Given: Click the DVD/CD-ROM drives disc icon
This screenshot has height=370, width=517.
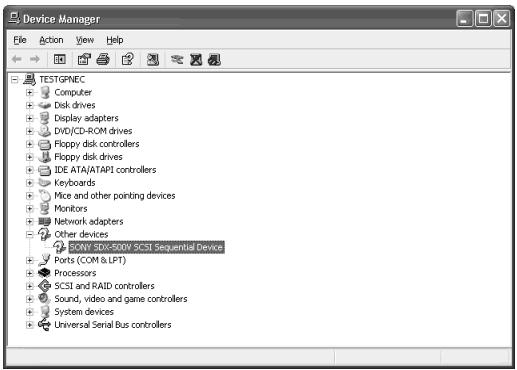Looking at the screenshot, I should pyautogui.click(x=44, y=131).
